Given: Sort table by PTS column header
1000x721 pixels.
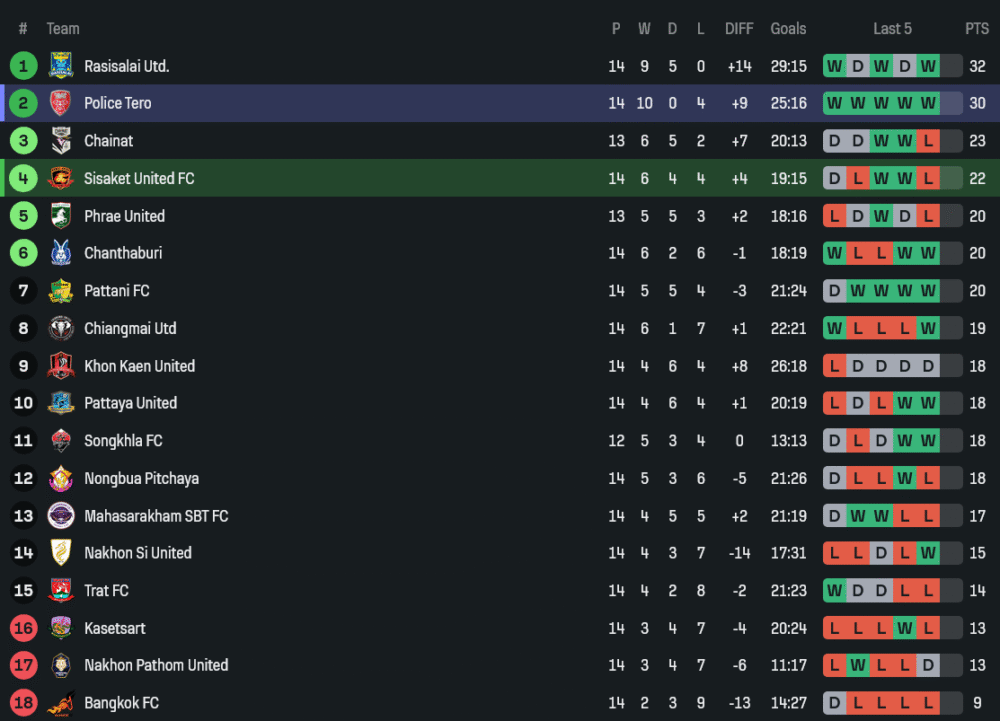Looking at the screenshot, I should coord(976,29).
